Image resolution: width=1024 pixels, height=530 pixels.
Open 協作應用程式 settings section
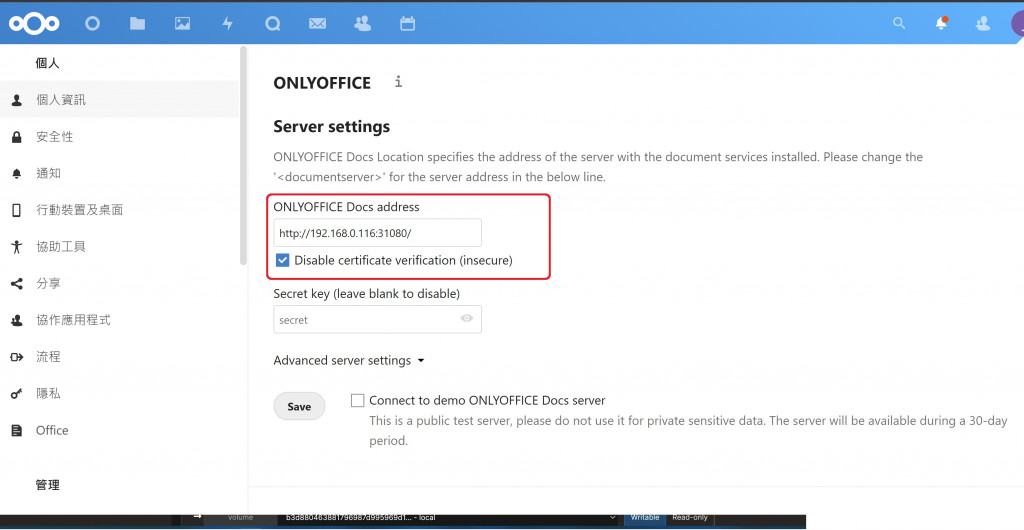click(x=120, y=320)
